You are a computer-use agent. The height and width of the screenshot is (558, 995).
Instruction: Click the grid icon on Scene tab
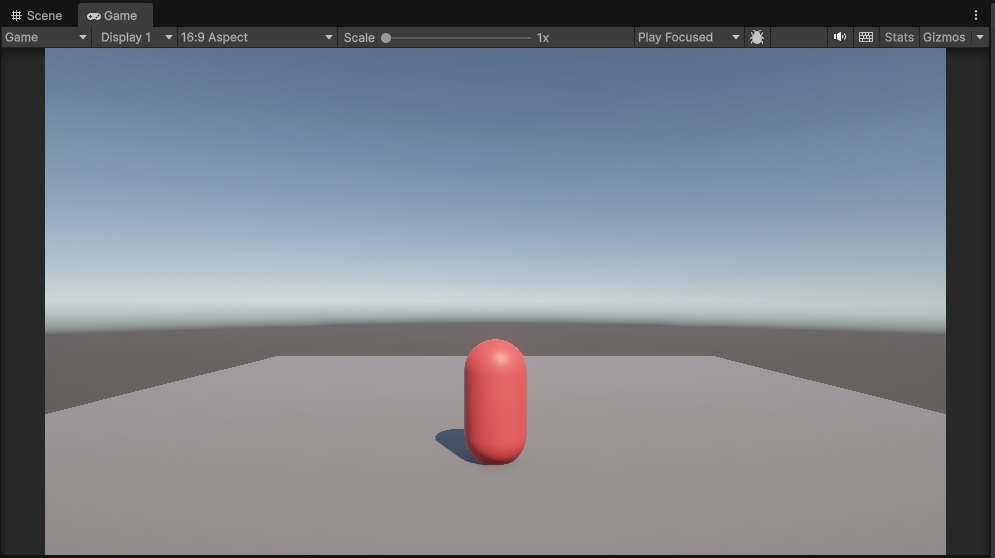coord(16,16)
